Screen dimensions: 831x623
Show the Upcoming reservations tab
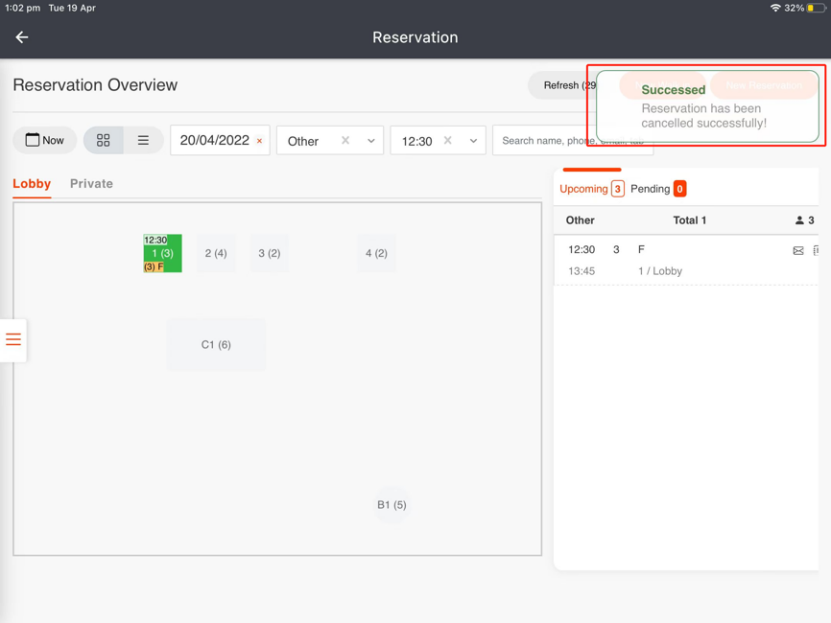pos(591,189)
